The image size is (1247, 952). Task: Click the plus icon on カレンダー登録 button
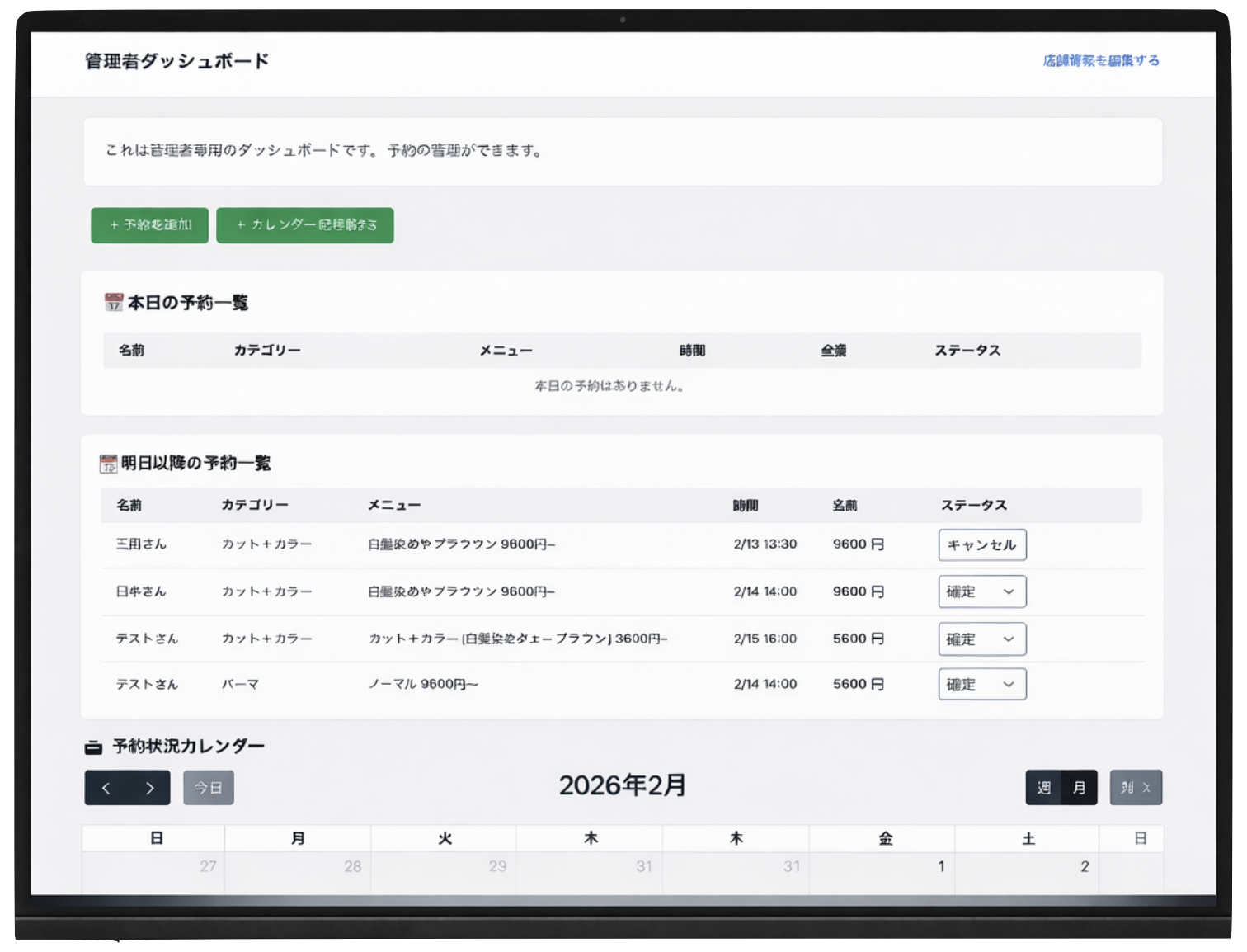[x=240, y=224]
